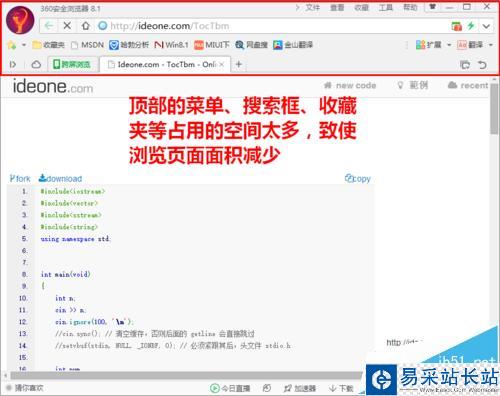Click the 扩展 extensions button
This screenshot has height=396, width=500.
click(x=429, y=45)
